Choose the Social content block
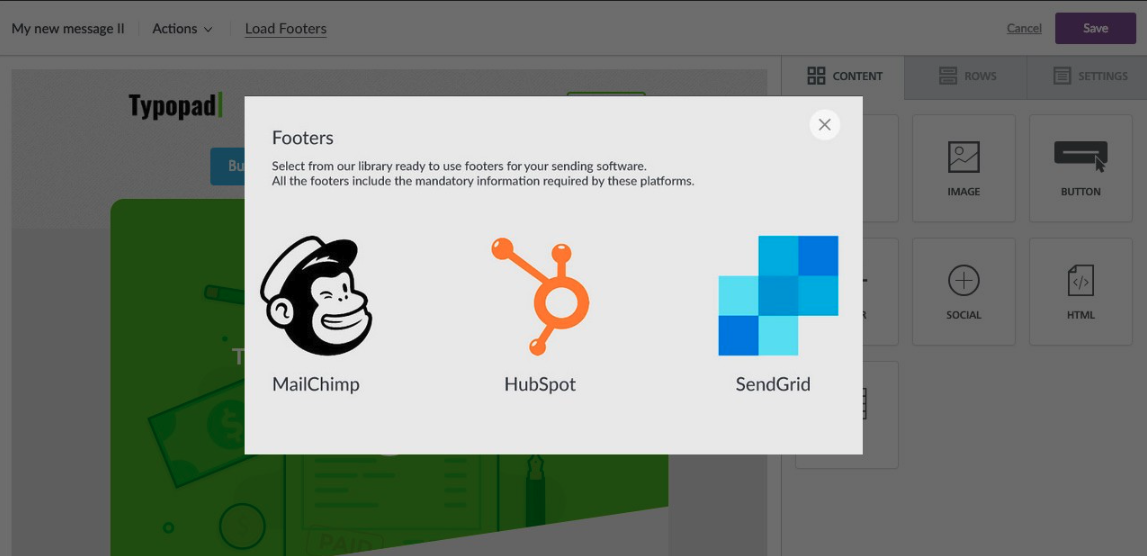 pyautogui.click(x=963, y=282)
